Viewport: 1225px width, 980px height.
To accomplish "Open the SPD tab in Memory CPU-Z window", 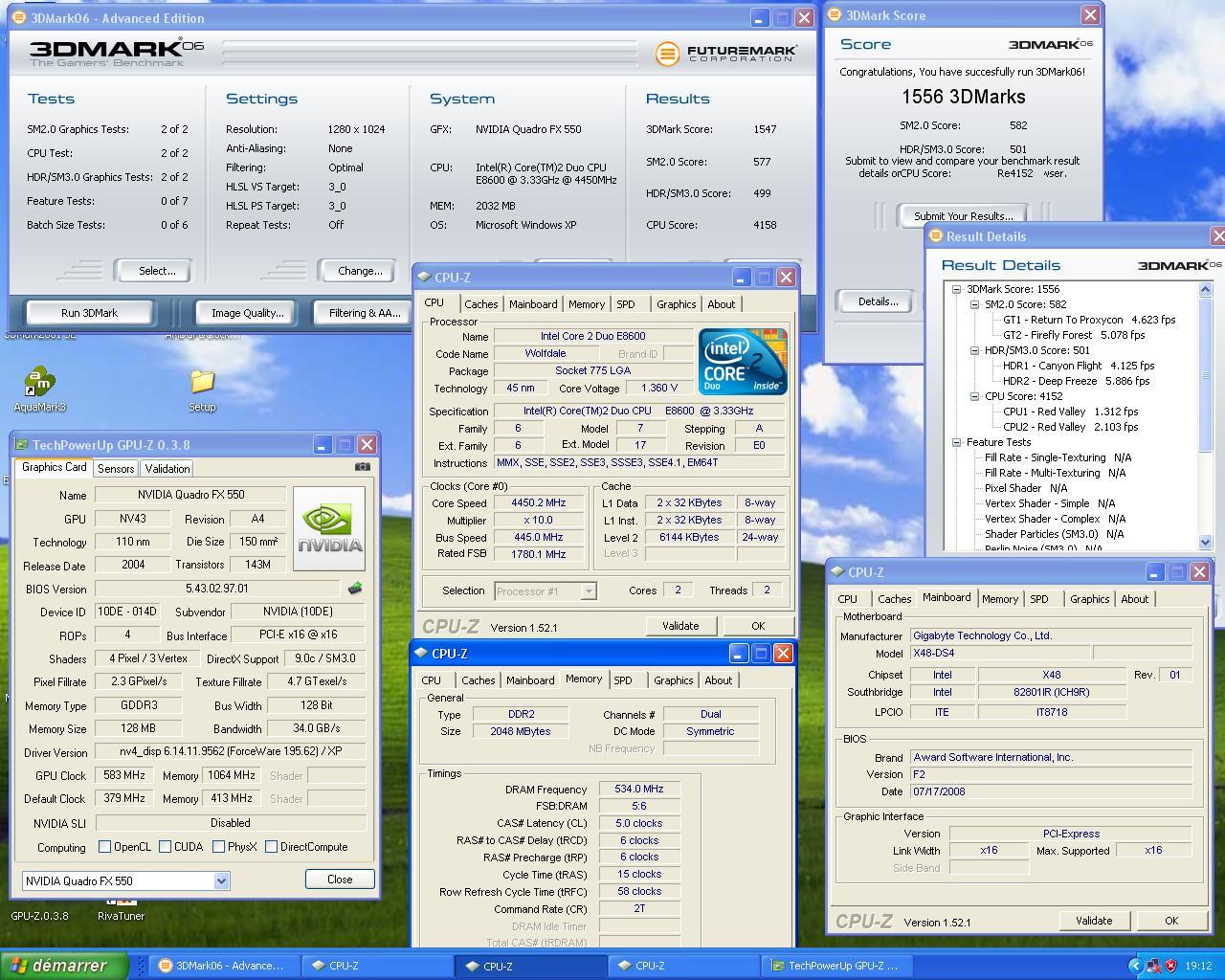I will click(x=623, y=680).
